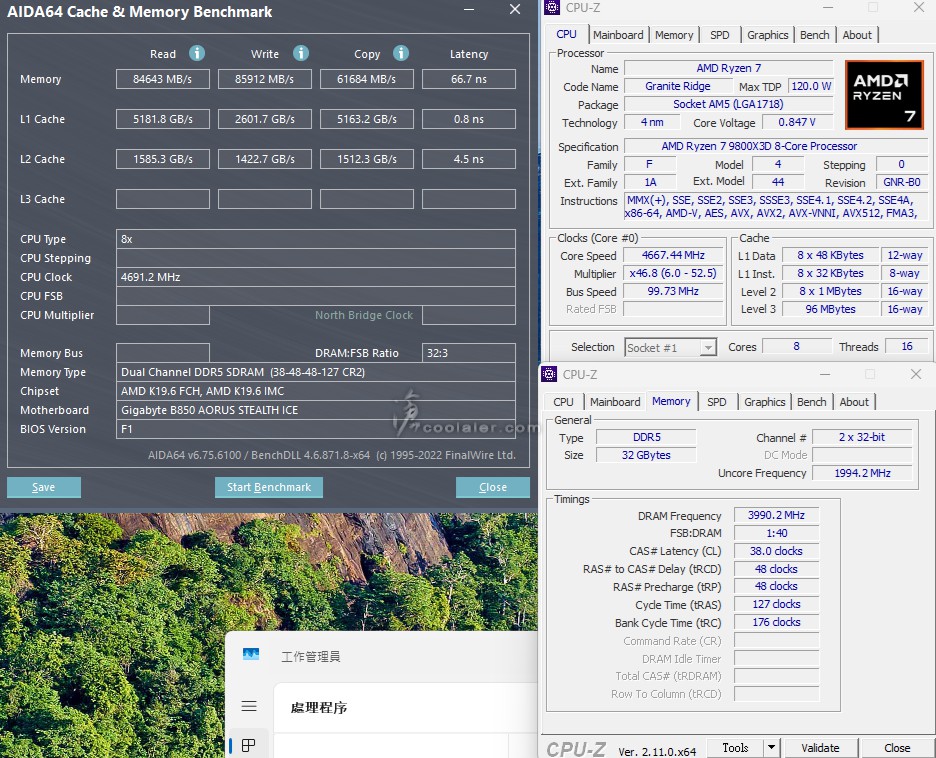Screen dimensions: 936x758
Task: Click the Uncore Frequency 1994.2 MHz value
Action: pos(862,473)
